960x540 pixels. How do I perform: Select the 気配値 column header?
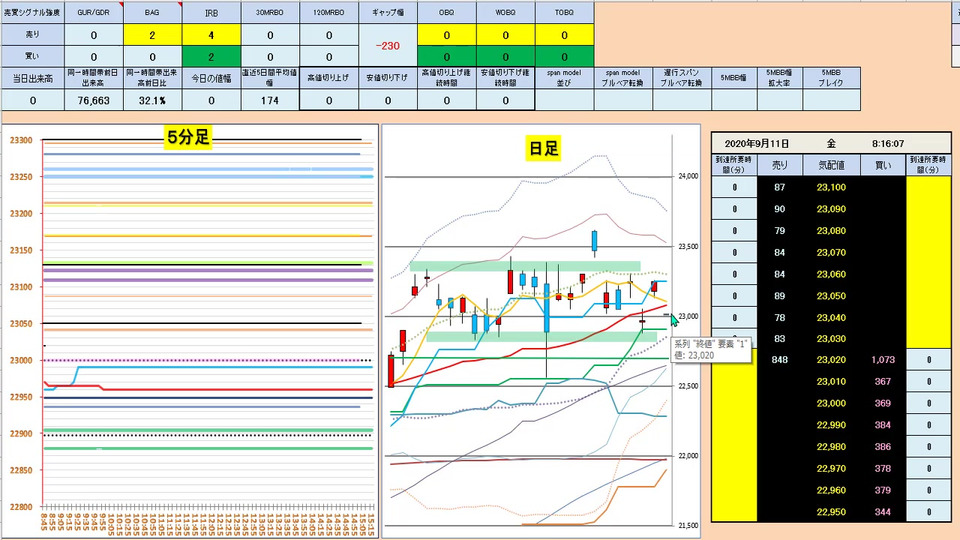831,165
